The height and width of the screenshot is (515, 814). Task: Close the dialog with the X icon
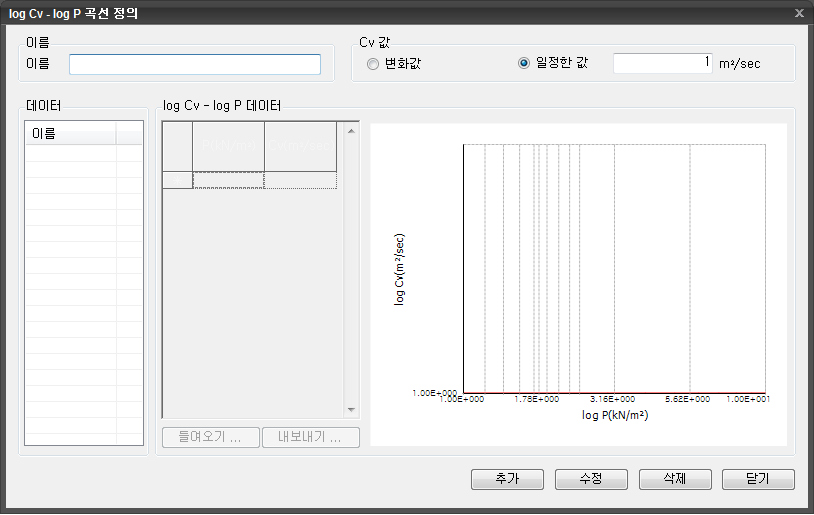[x=799, y=13]
